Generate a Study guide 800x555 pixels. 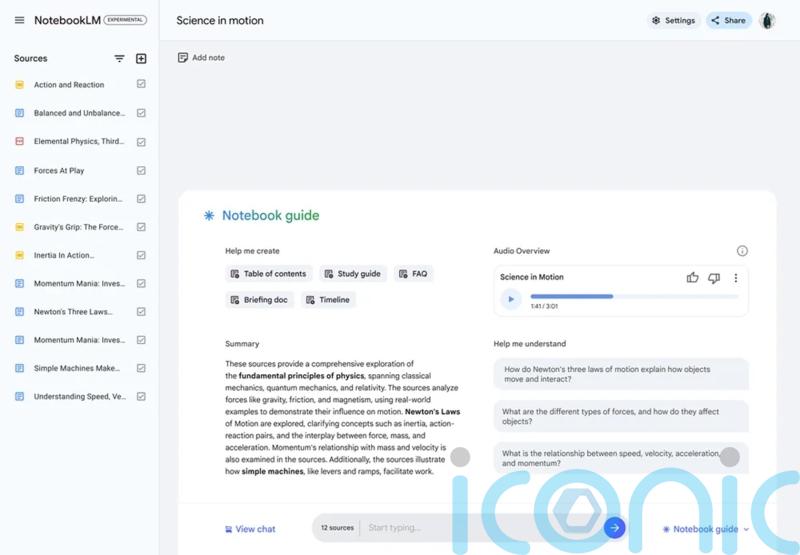tap(353, 274)
